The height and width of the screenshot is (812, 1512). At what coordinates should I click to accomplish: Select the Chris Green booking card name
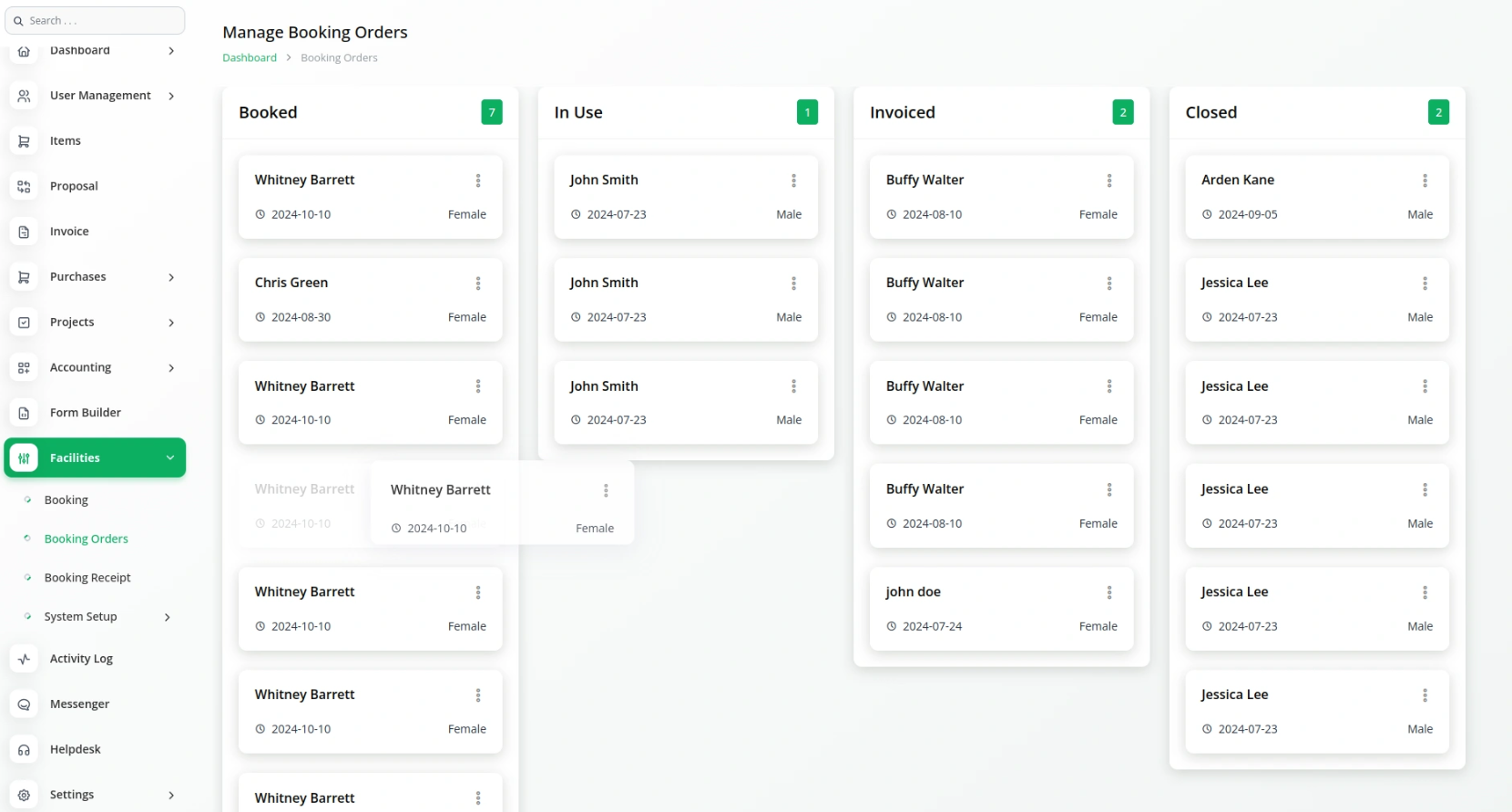pos(291,283)
